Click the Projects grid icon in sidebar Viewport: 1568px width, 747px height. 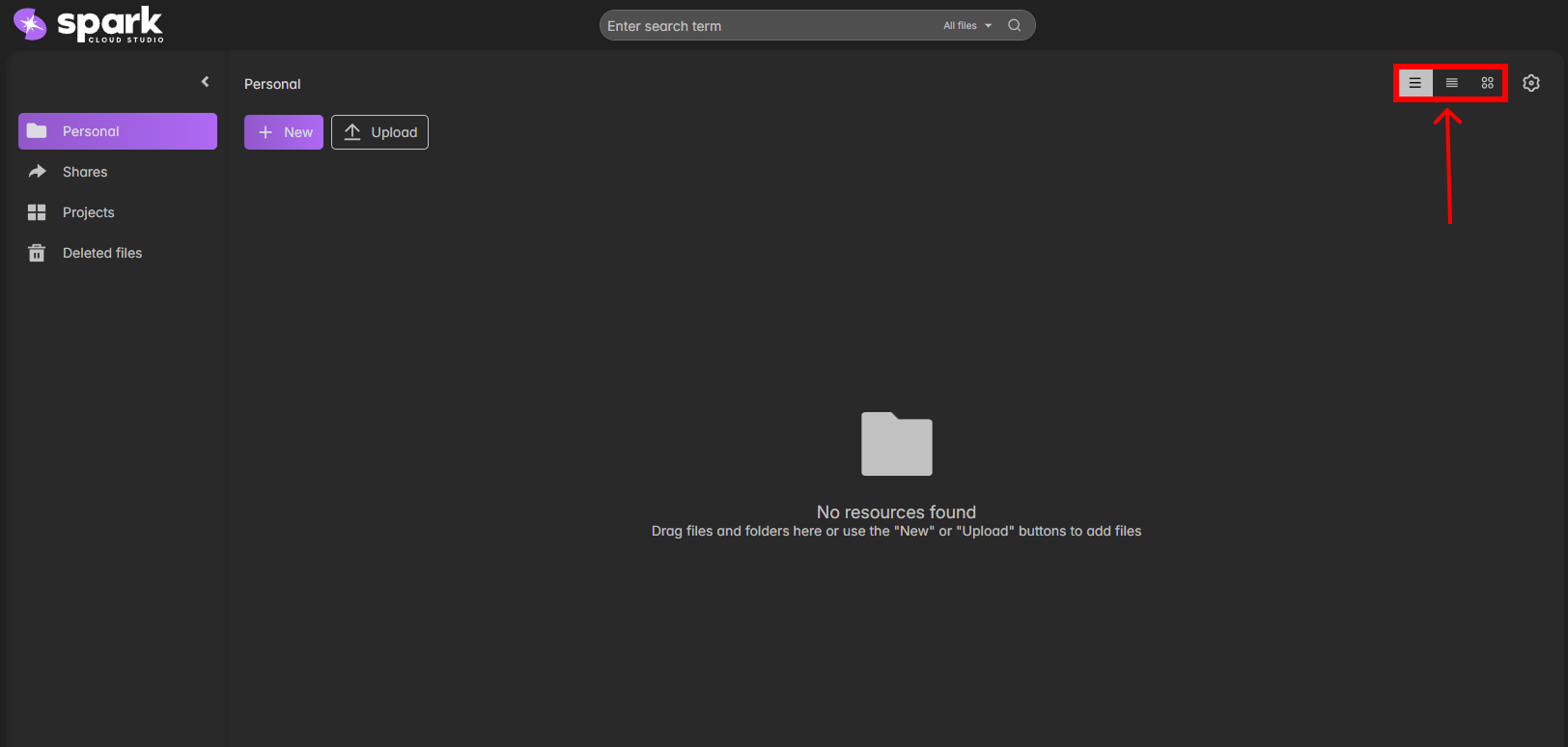pos(37,212)
